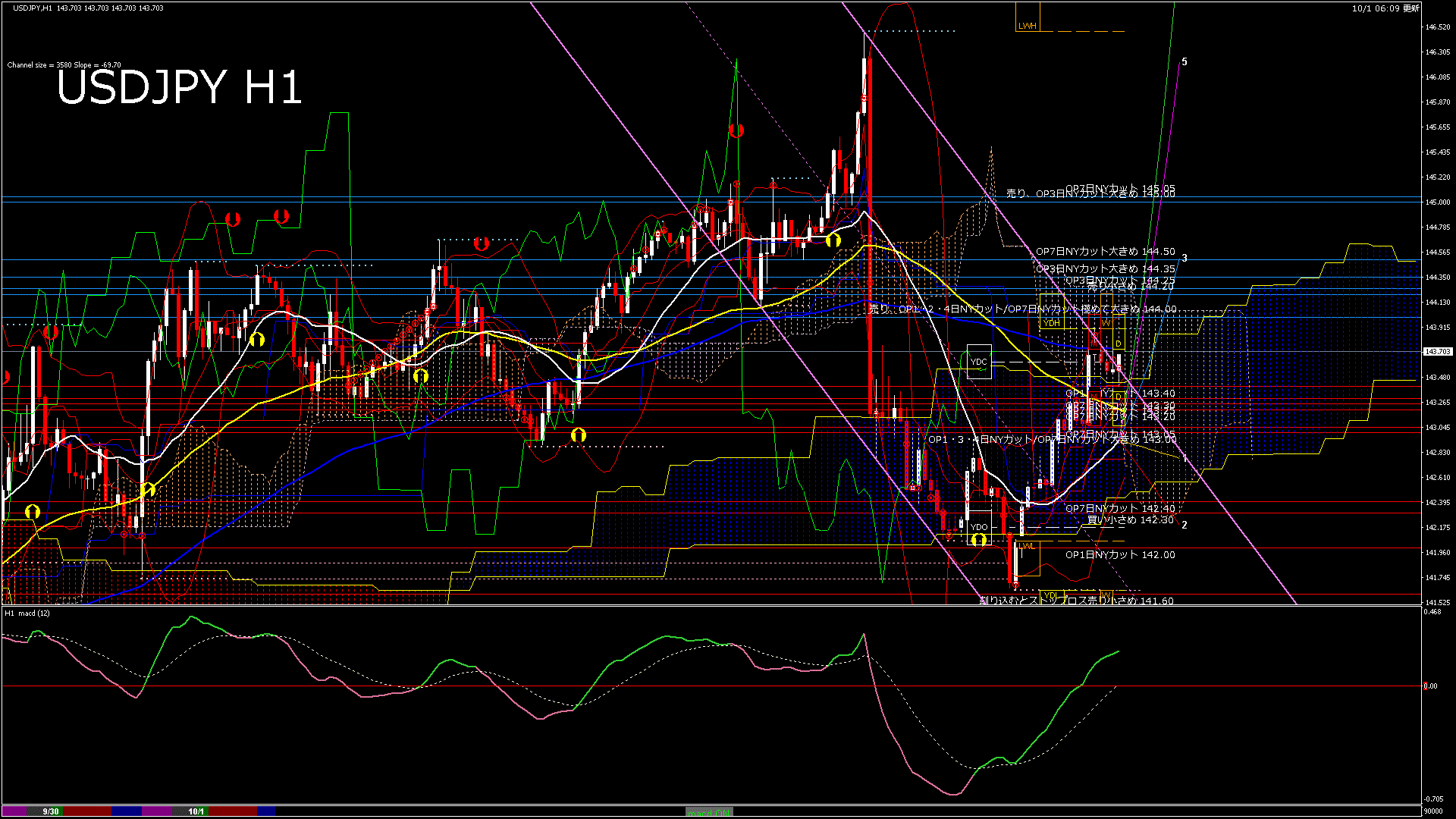Click the topmost red down-arrow sell signal
Screen dimensions: 1456x819
tap(736, 130)
